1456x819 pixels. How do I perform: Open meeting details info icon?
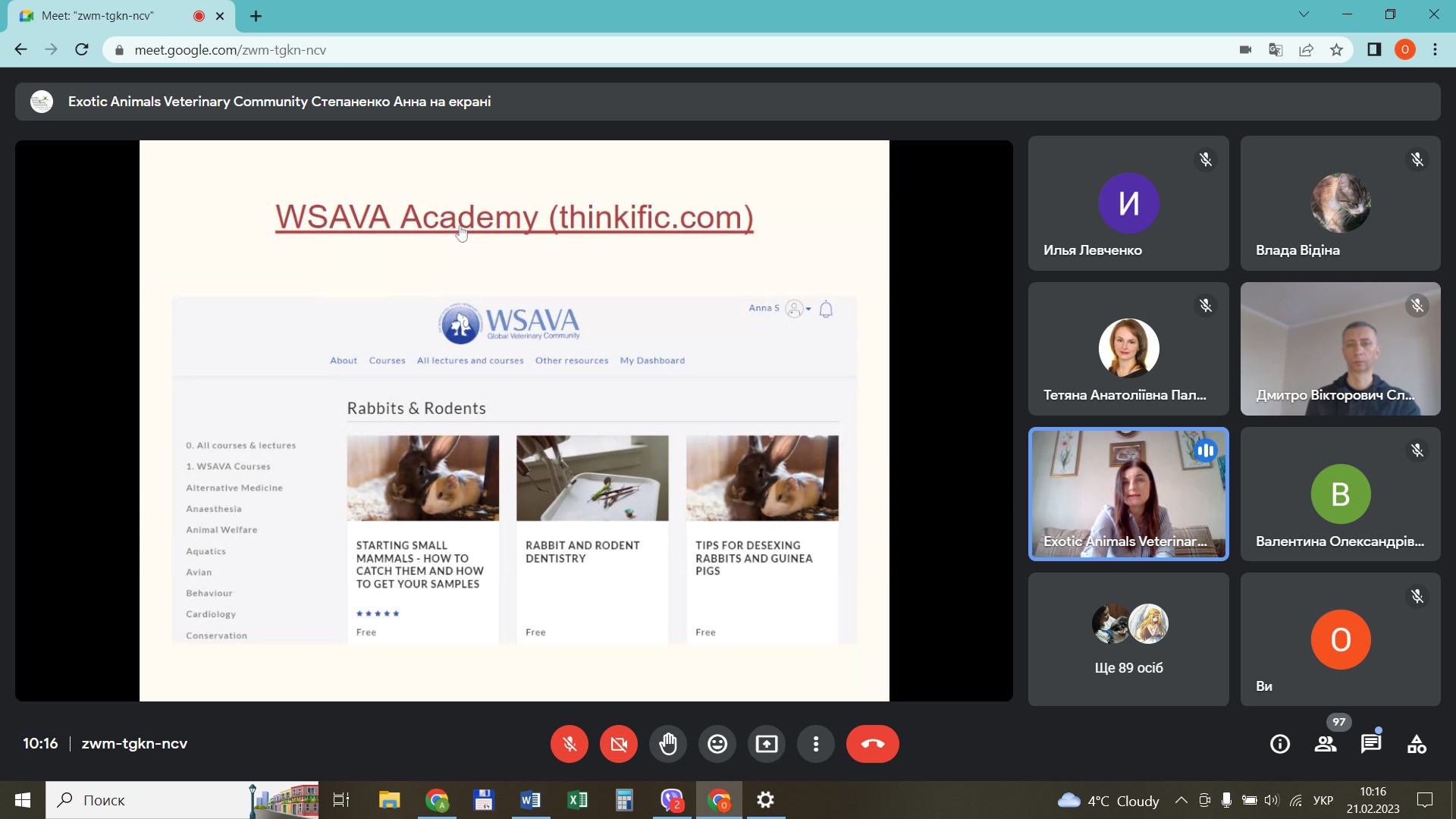coord(1280,744)
